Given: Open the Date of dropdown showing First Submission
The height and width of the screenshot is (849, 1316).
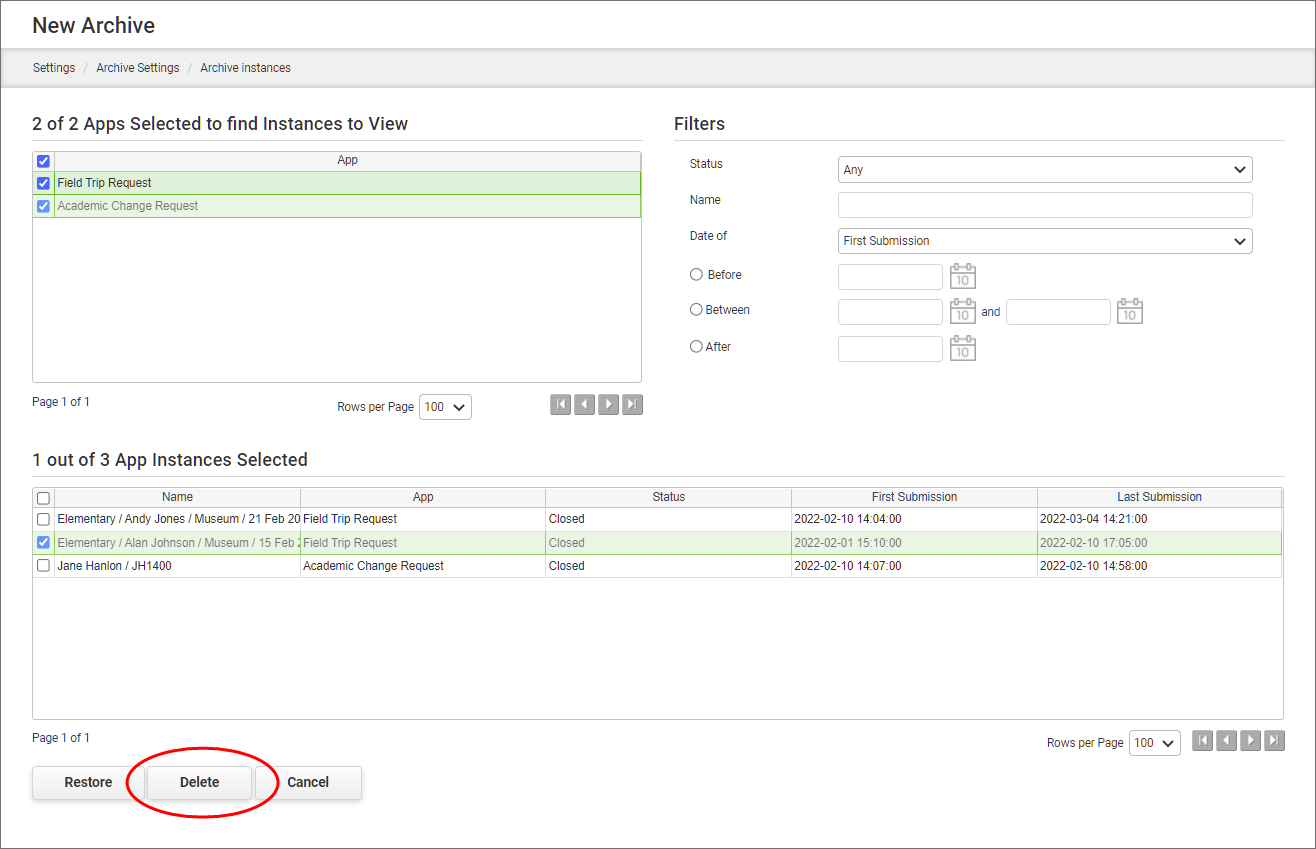Looking at the screenshot, I should coord(1045,241).
